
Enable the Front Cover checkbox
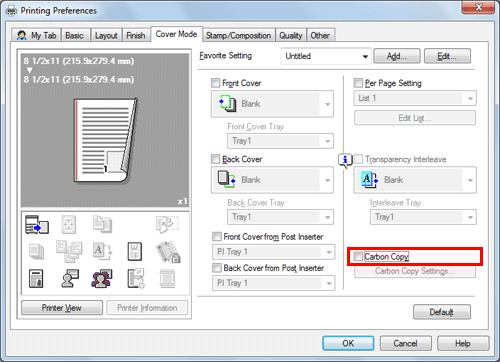(216, 83)
